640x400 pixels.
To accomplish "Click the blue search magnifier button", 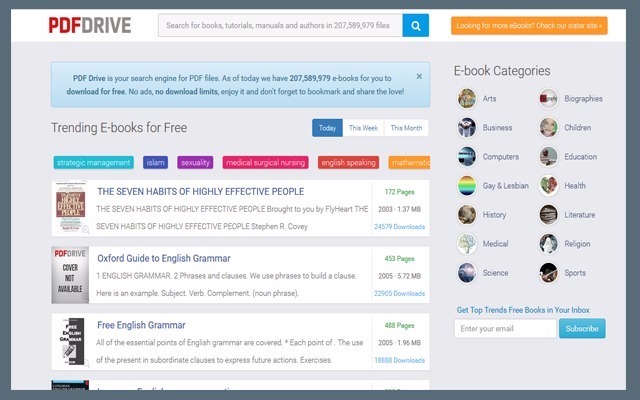I will pyautogui.click(x=416, y=25).
